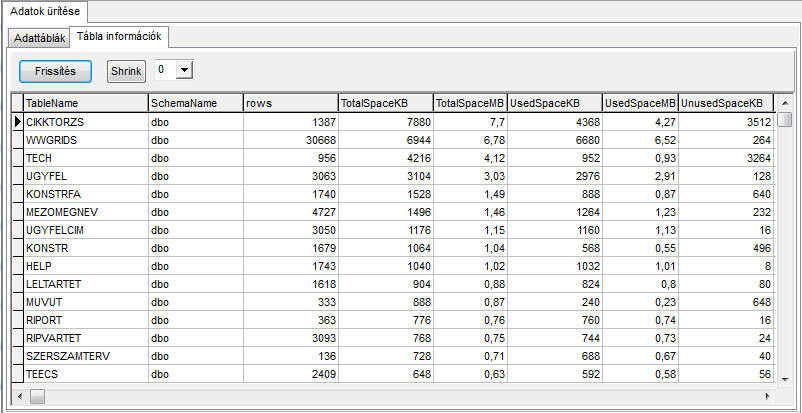Screen dimensions: 802x413
Task: Select the RIPVARTET table name cell
Action: pyautogui.click(x=86, y=338)
